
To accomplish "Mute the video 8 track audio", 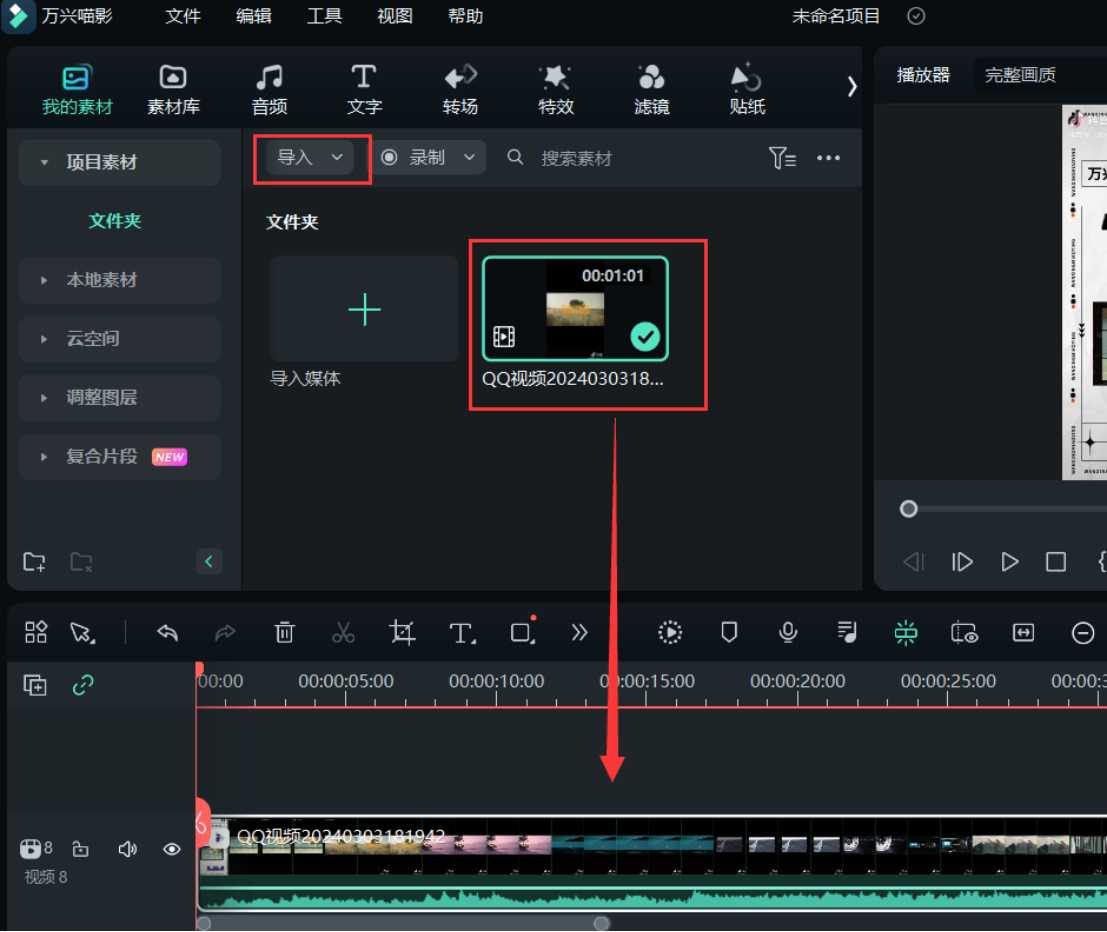I will pyautogui.click(x=127, y=849).
